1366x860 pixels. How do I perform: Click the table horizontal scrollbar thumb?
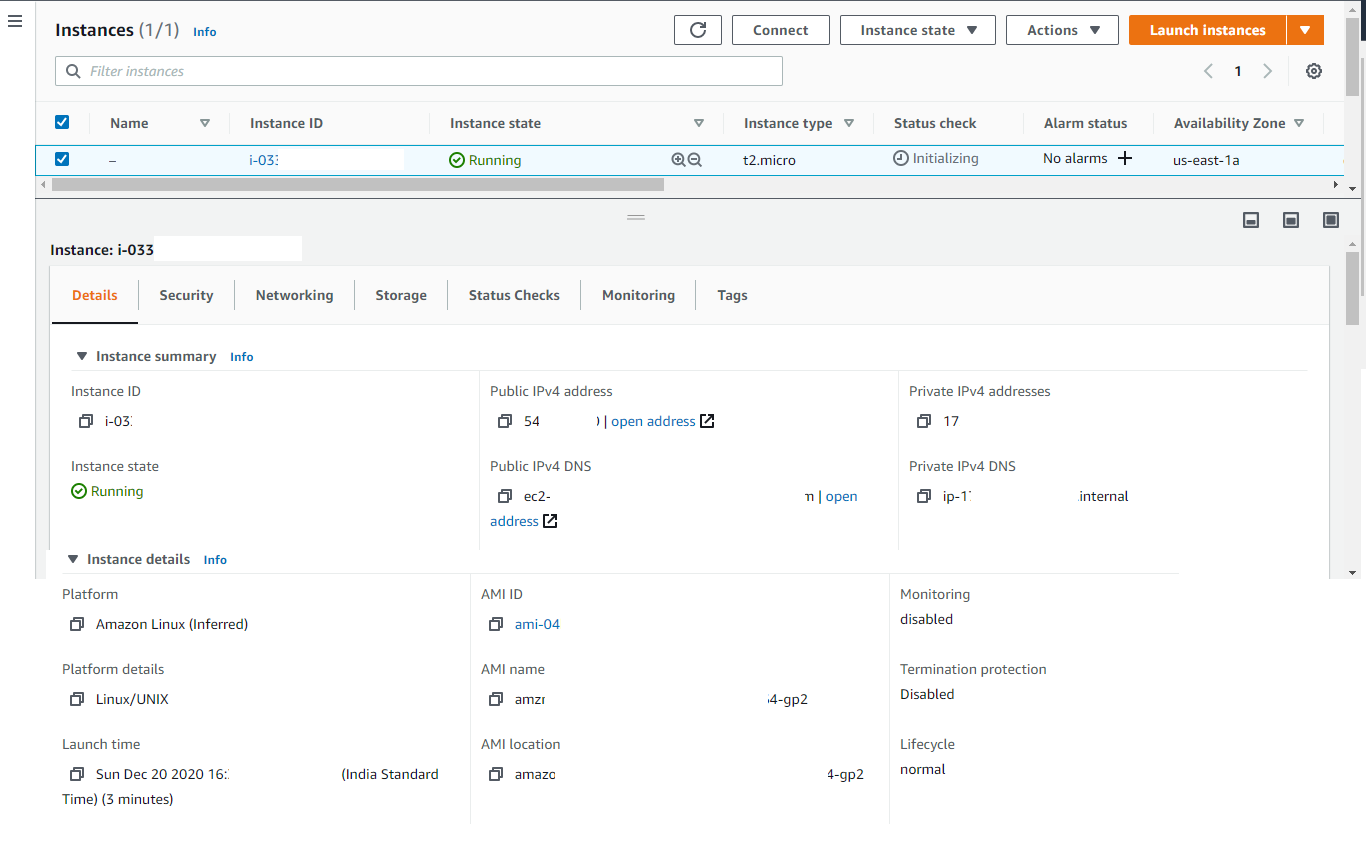358,184
